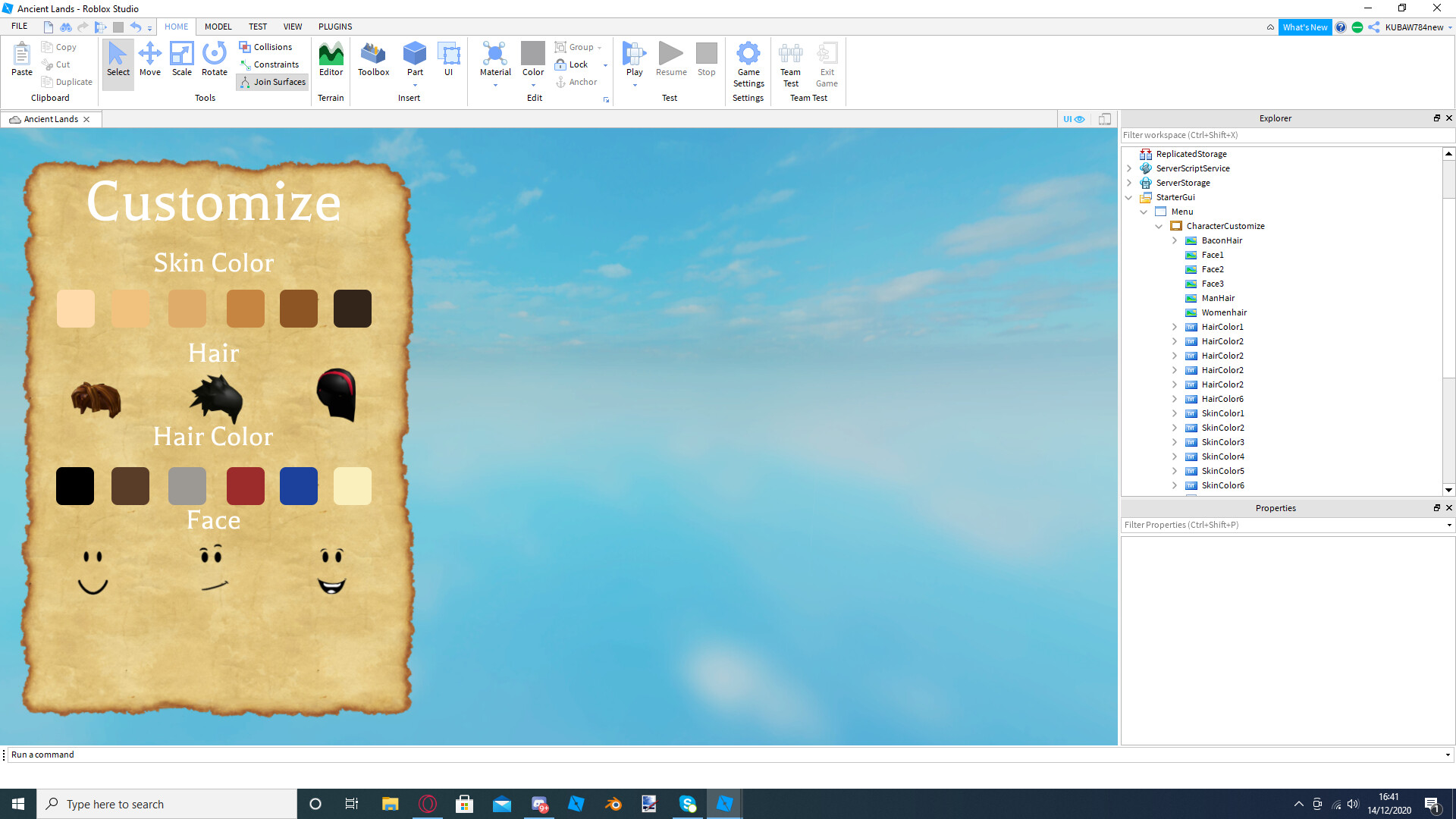Click the Group button
This screenshot has height=819, width=1456.
point(575,47)
